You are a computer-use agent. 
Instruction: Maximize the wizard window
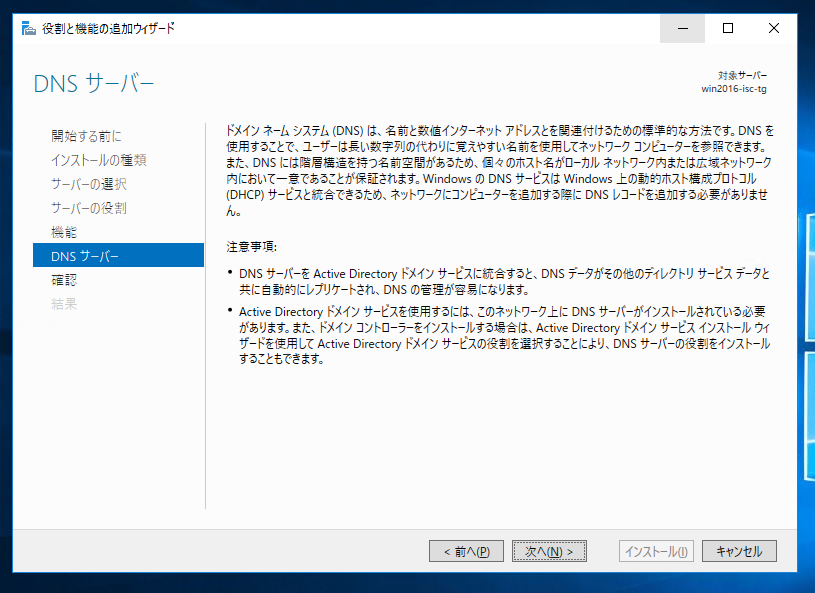(728, 29)
